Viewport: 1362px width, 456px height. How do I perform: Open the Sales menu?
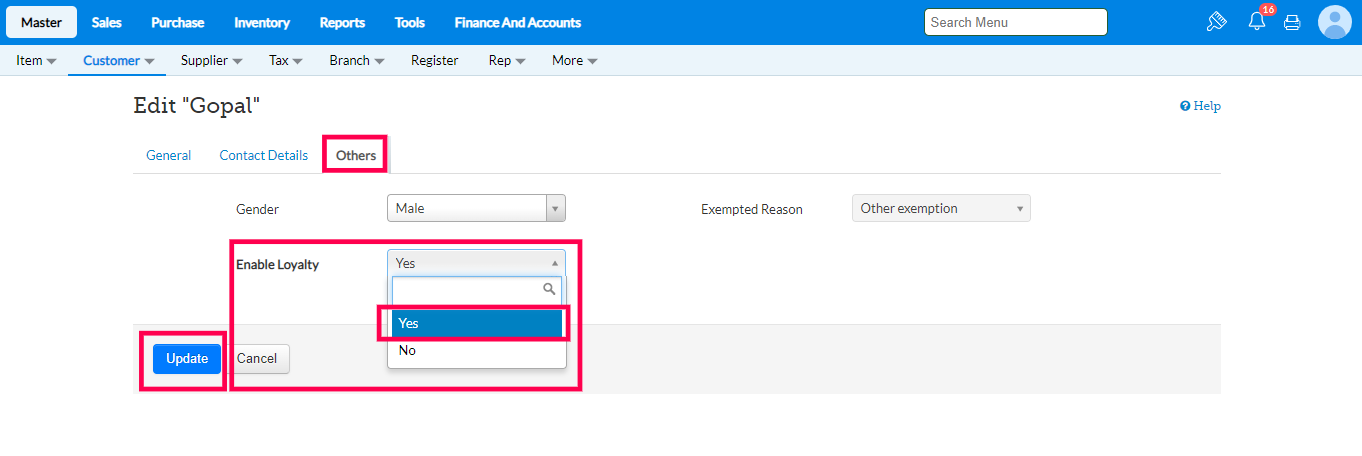point(106,22)
